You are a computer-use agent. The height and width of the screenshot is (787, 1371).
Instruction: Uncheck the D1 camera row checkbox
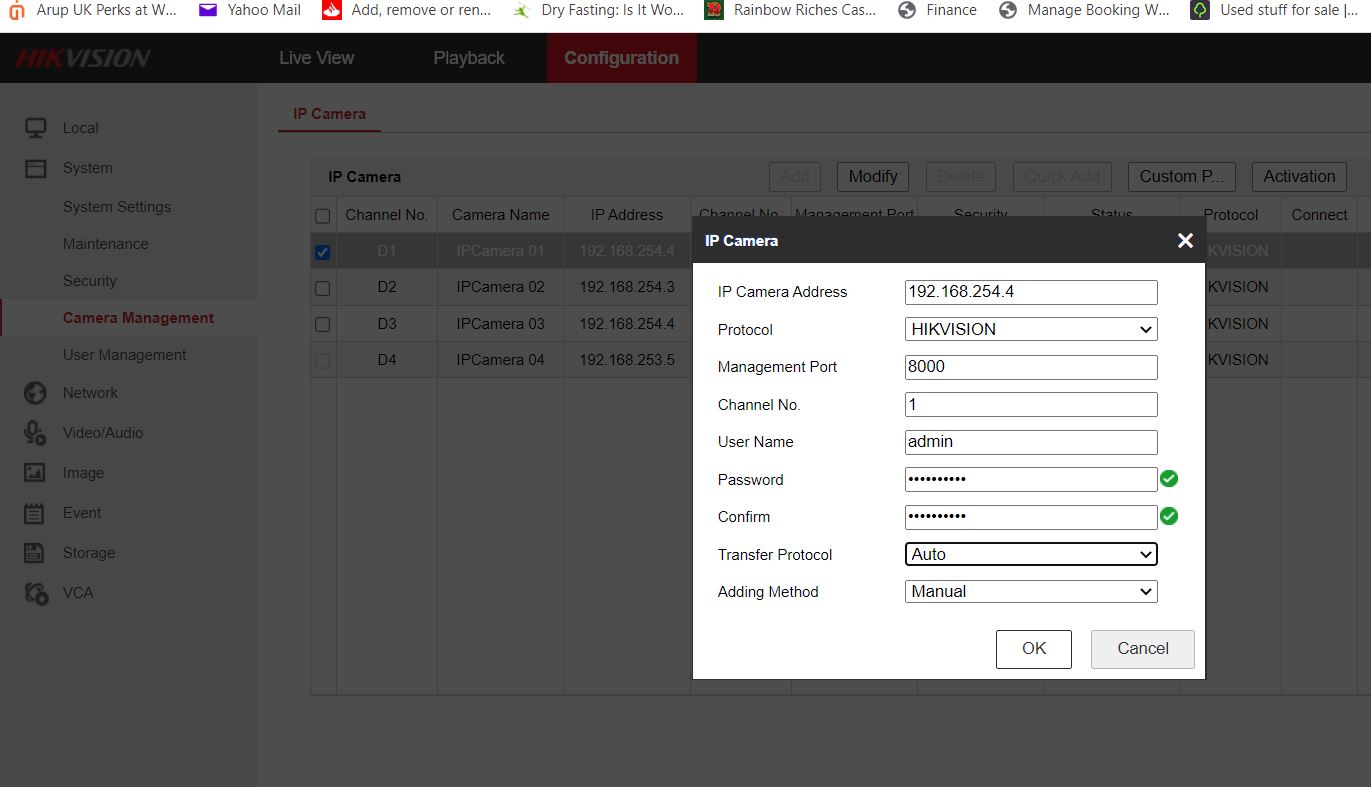click(322, 252)
